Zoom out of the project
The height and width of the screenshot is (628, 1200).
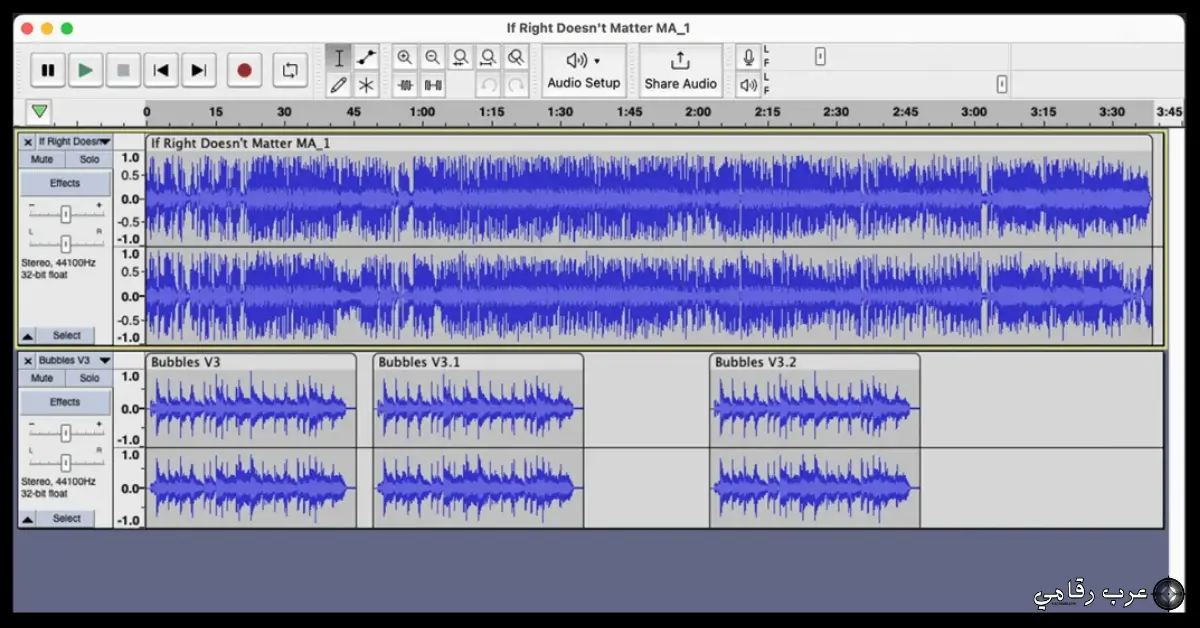[433, 57]
